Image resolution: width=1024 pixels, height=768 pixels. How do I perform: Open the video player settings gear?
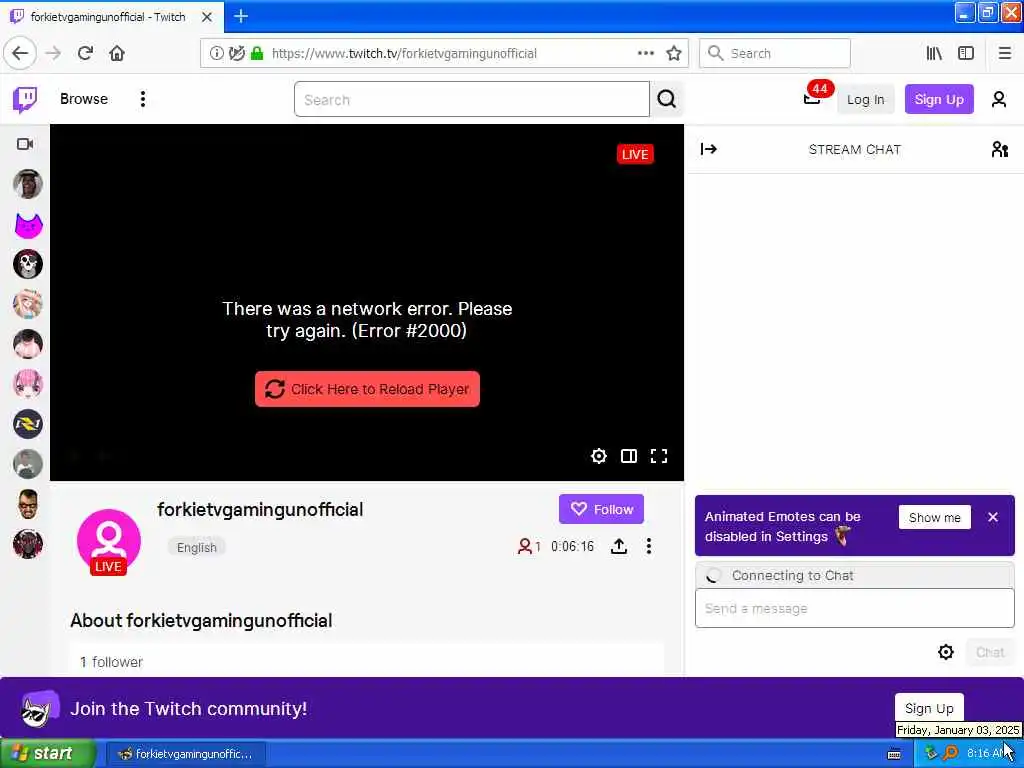coord(598,456)
